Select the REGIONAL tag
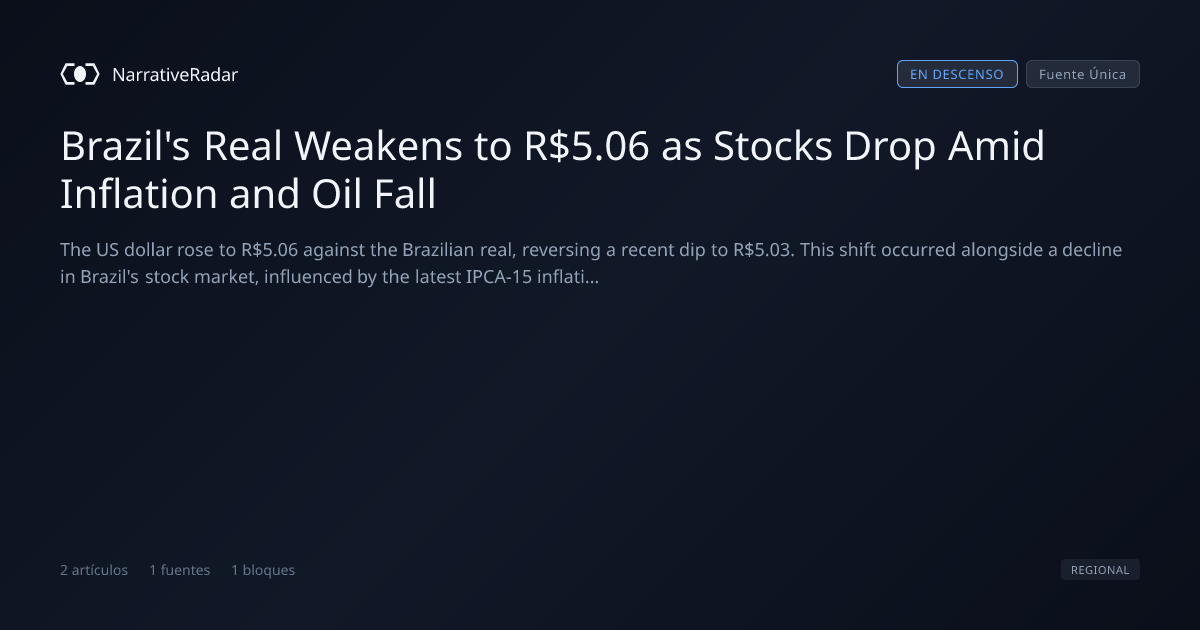 coord(1100,570)
